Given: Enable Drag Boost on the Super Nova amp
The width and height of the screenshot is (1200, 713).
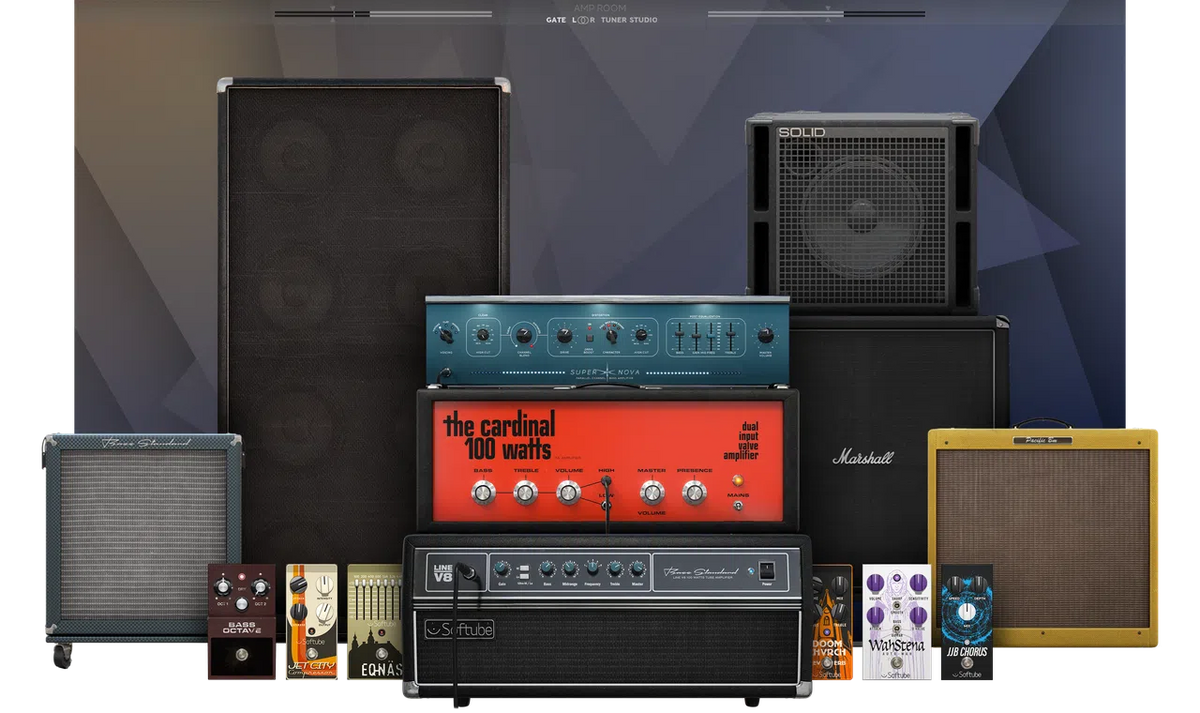Looking at the screenshot, I should [589, 338].
